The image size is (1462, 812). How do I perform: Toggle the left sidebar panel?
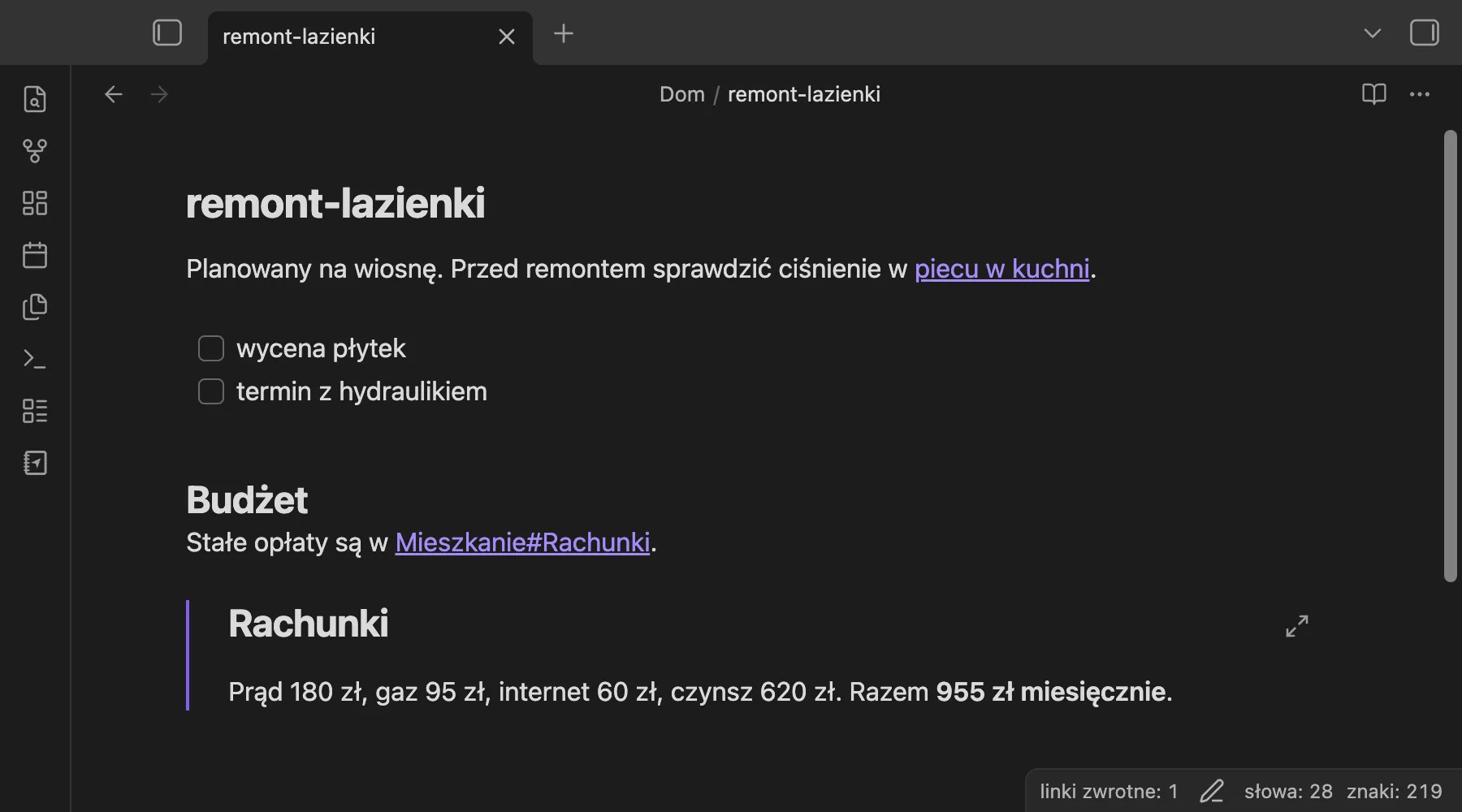(167, 33)
